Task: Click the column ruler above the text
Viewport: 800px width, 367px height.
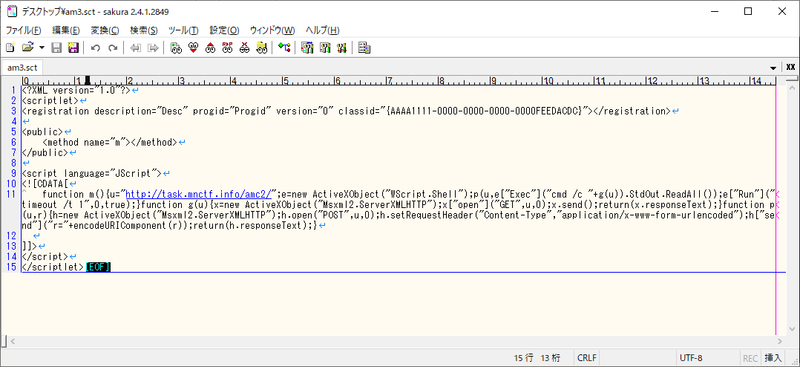Action: pos(398,81)
